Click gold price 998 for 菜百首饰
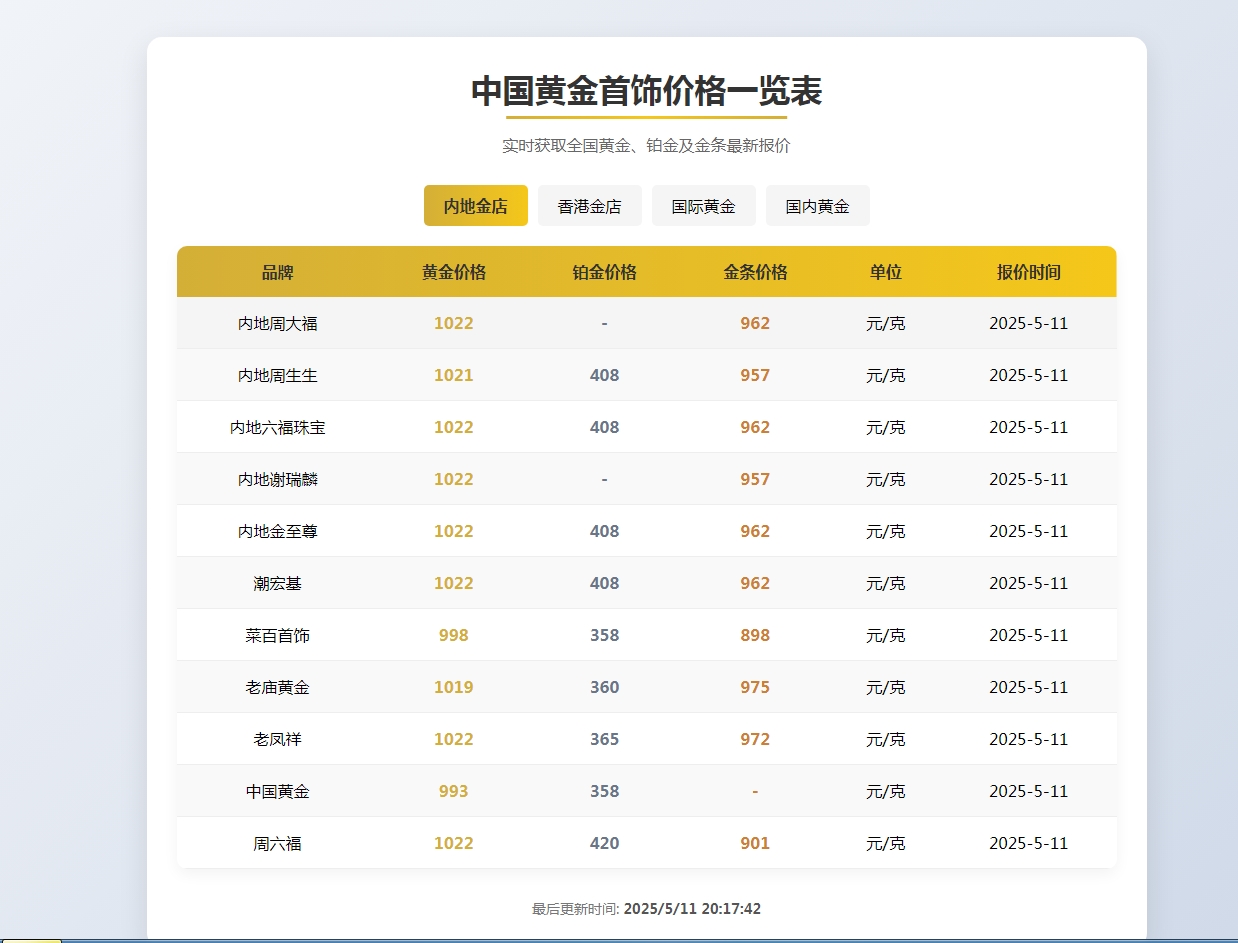 point(454,636)
